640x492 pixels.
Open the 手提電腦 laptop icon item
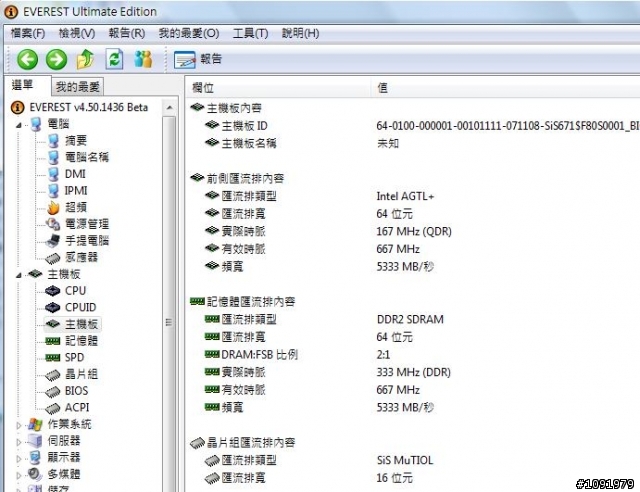(53, 240)
